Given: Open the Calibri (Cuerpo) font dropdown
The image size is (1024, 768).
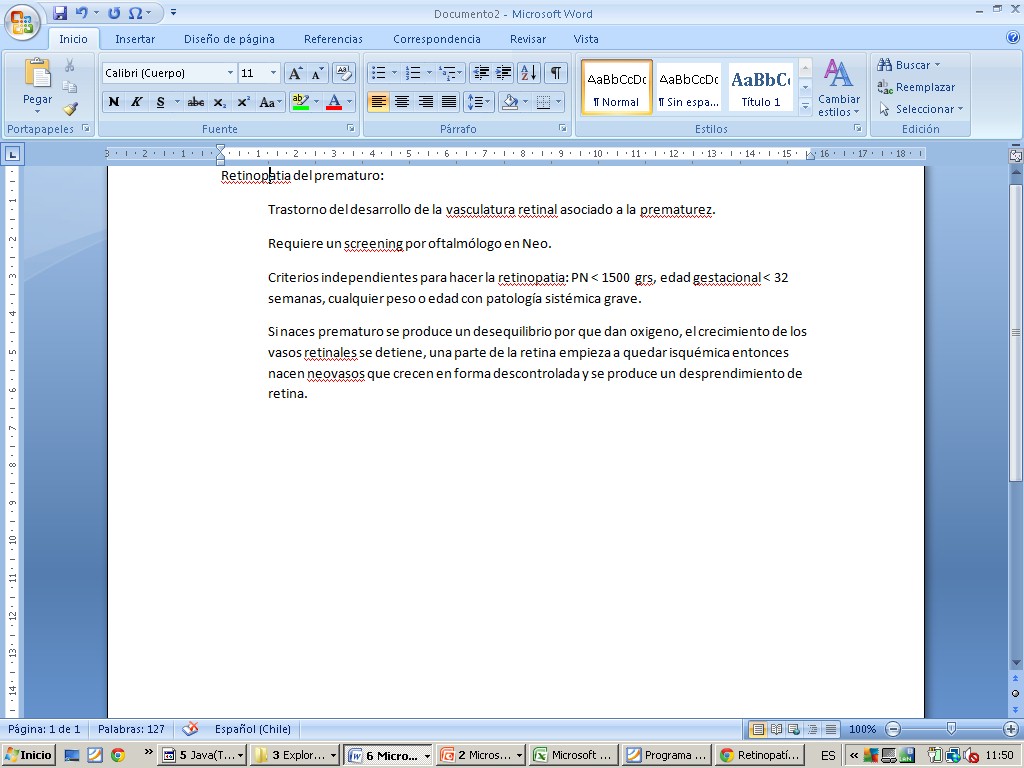Looking at the screenshot, I should click(230, 73).
